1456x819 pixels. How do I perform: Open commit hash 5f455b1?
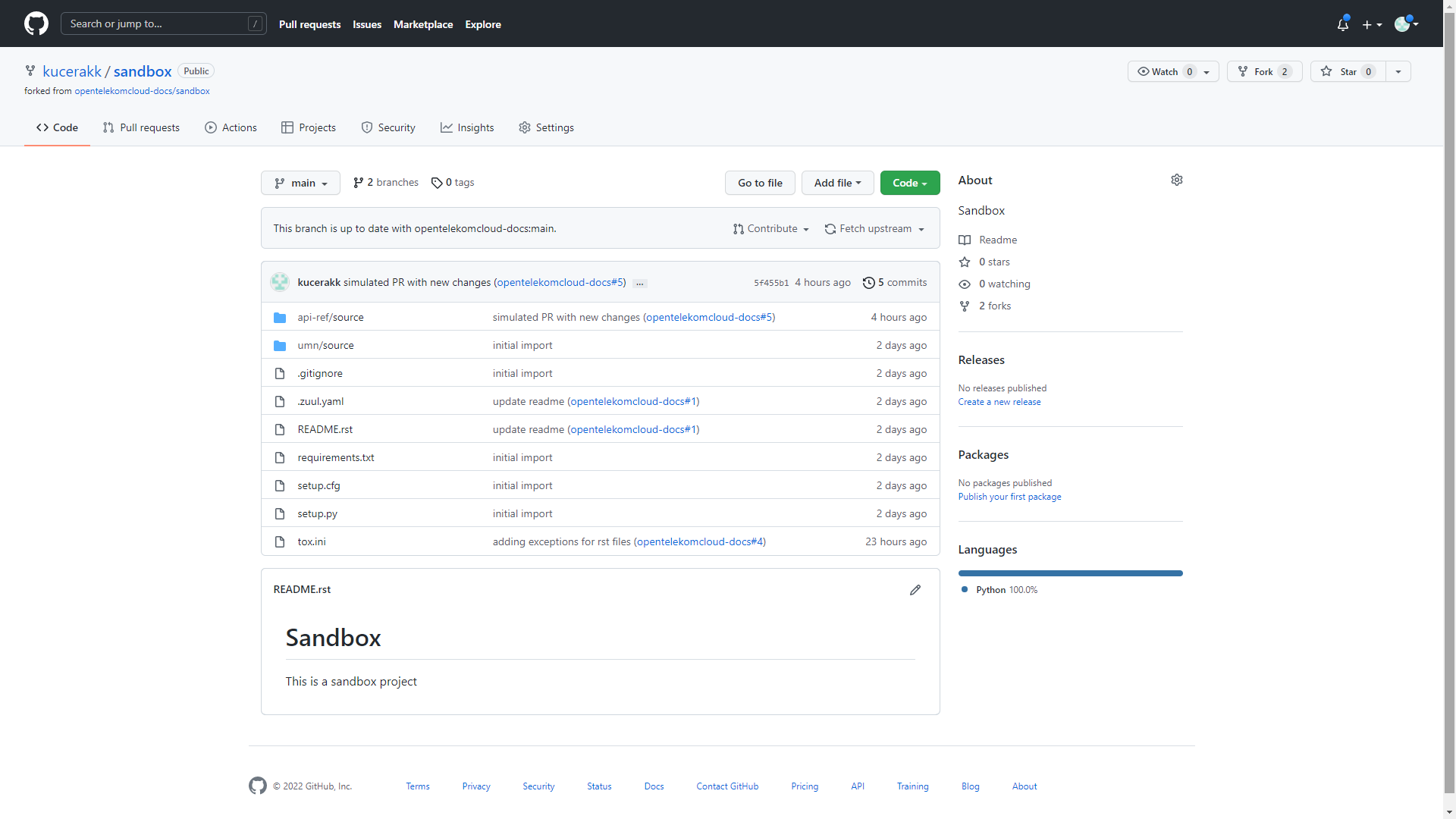point(771,284)
